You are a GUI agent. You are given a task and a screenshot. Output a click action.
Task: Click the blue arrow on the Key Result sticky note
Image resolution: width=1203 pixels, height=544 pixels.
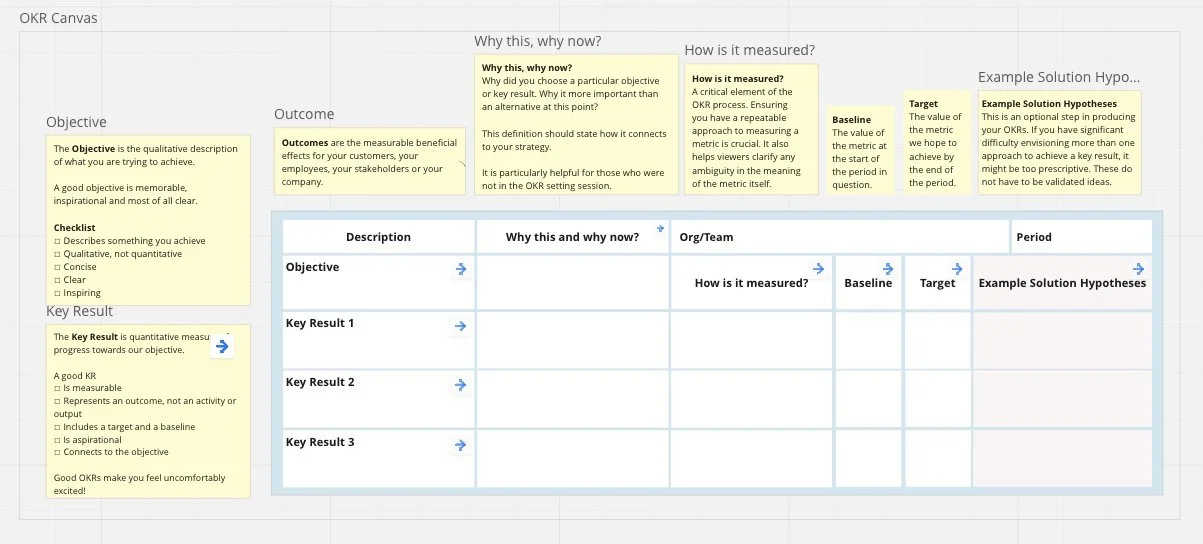223,347
